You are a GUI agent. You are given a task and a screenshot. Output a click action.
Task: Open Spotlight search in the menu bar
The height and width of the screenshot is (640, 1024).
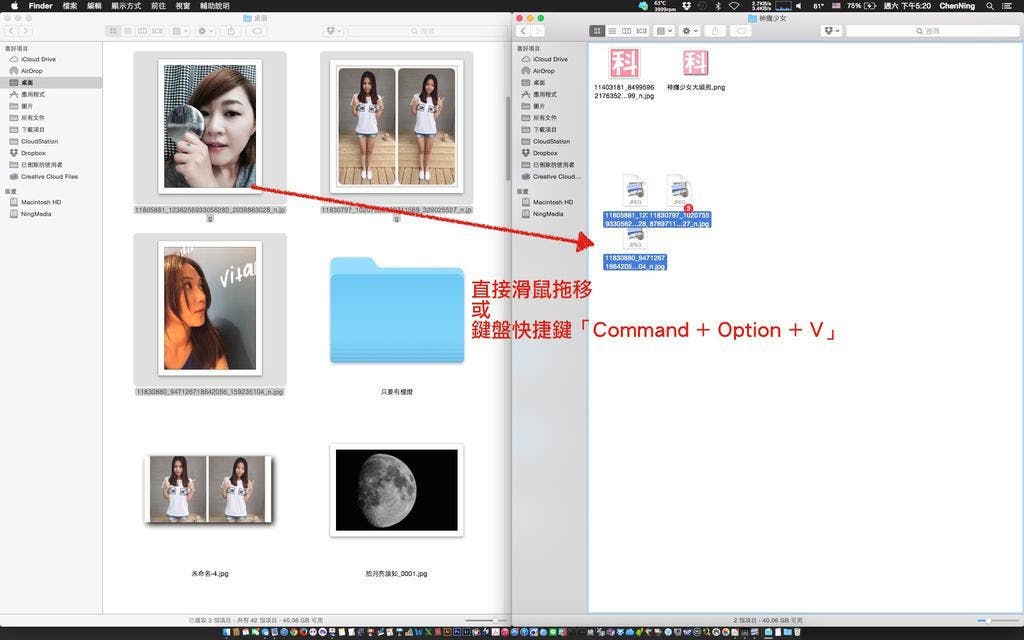click(x=989, y=6)
